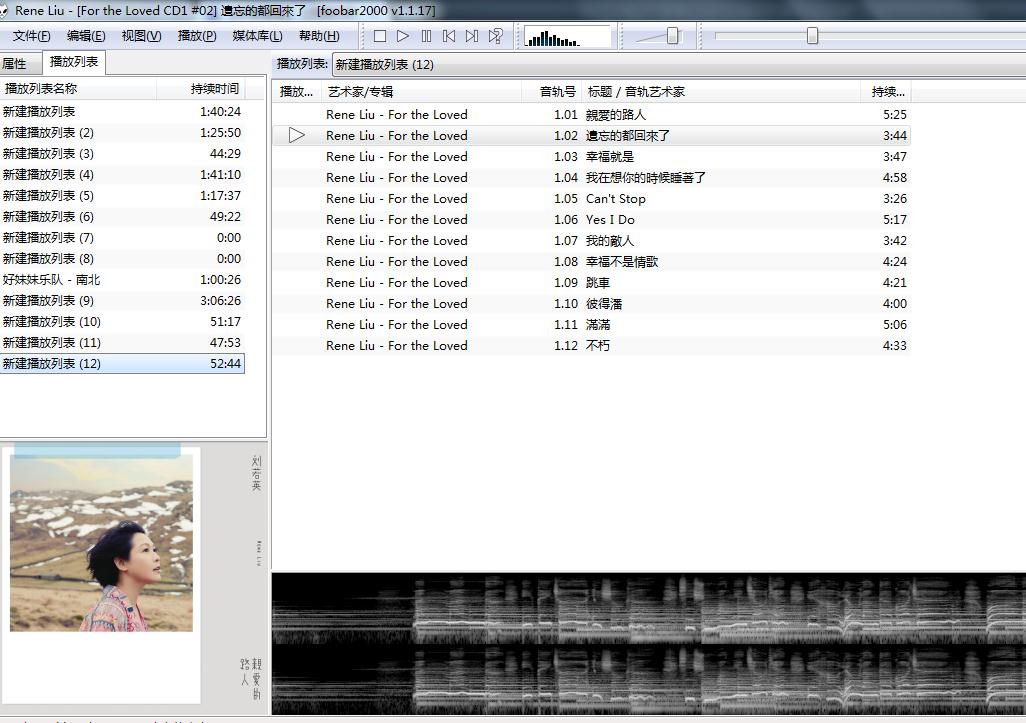1026x723 pixels.
Task: Select track 1.09 跳車
Action: pyautogui.click(x=592, y=282)
